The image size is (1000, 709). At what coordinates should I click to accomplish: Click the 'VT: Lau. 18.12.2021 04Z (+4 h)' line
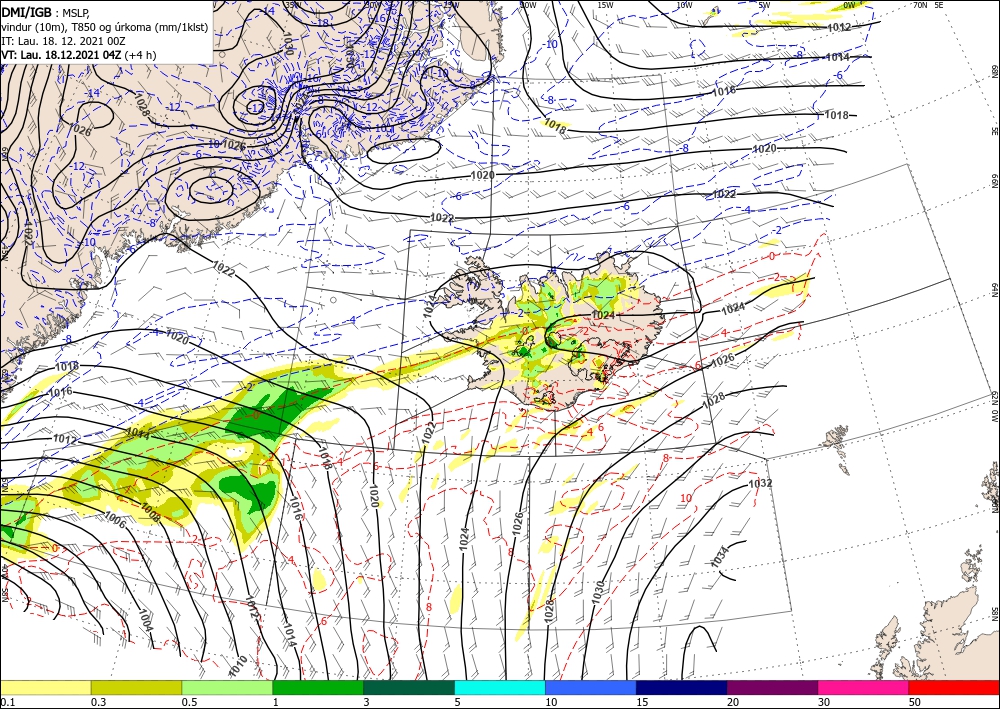coord(78,55)
